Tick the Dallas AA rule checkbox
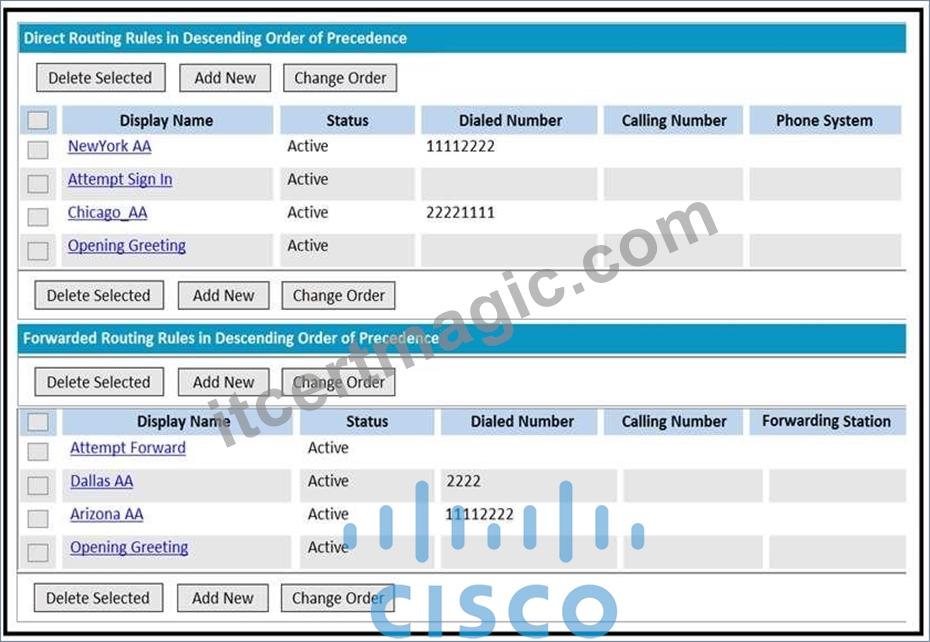This screenshot has height=642, width=930. pyautogui.click(x=38, y=485)
